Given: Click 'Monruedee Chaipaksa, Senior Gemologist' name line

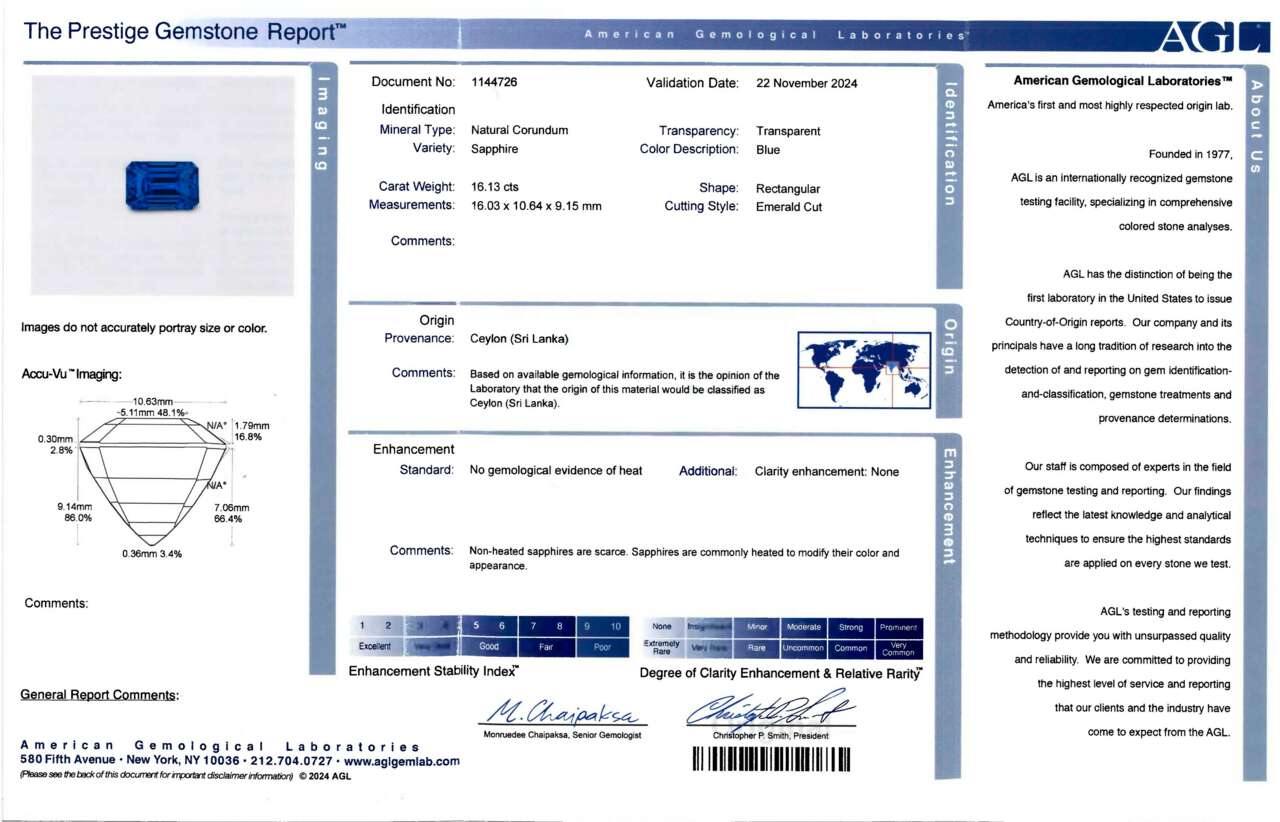Looking at the screenshot, I should click(x=562, y=736).
